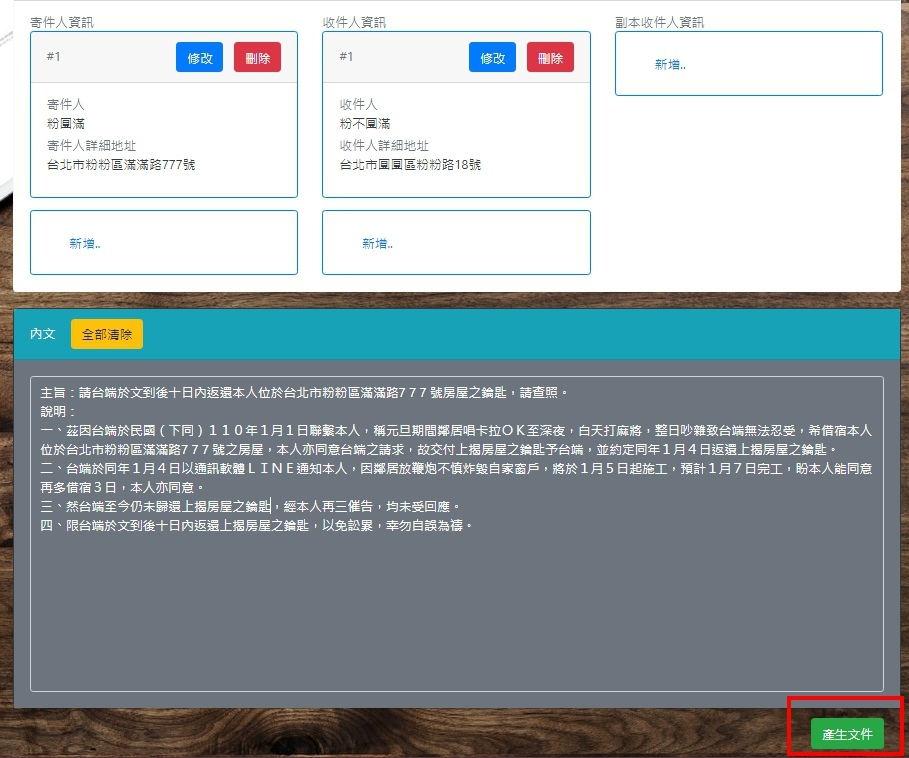909x758 pixels.
Task: Select recipient name 粉不圓滿
Action: (x=365, y=123)
